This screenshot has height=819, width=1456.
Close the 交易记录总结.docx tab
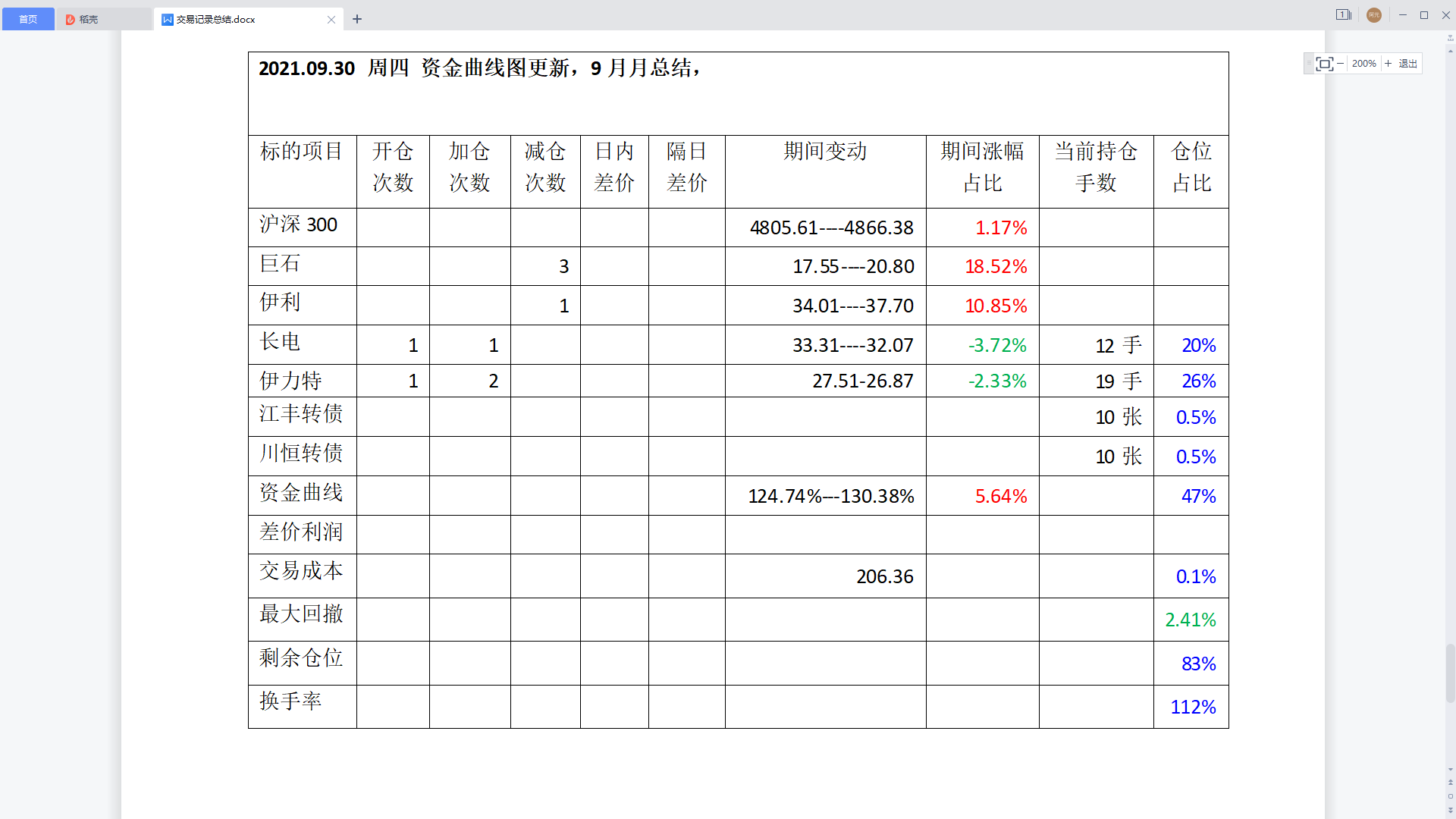tap(331, 20)
